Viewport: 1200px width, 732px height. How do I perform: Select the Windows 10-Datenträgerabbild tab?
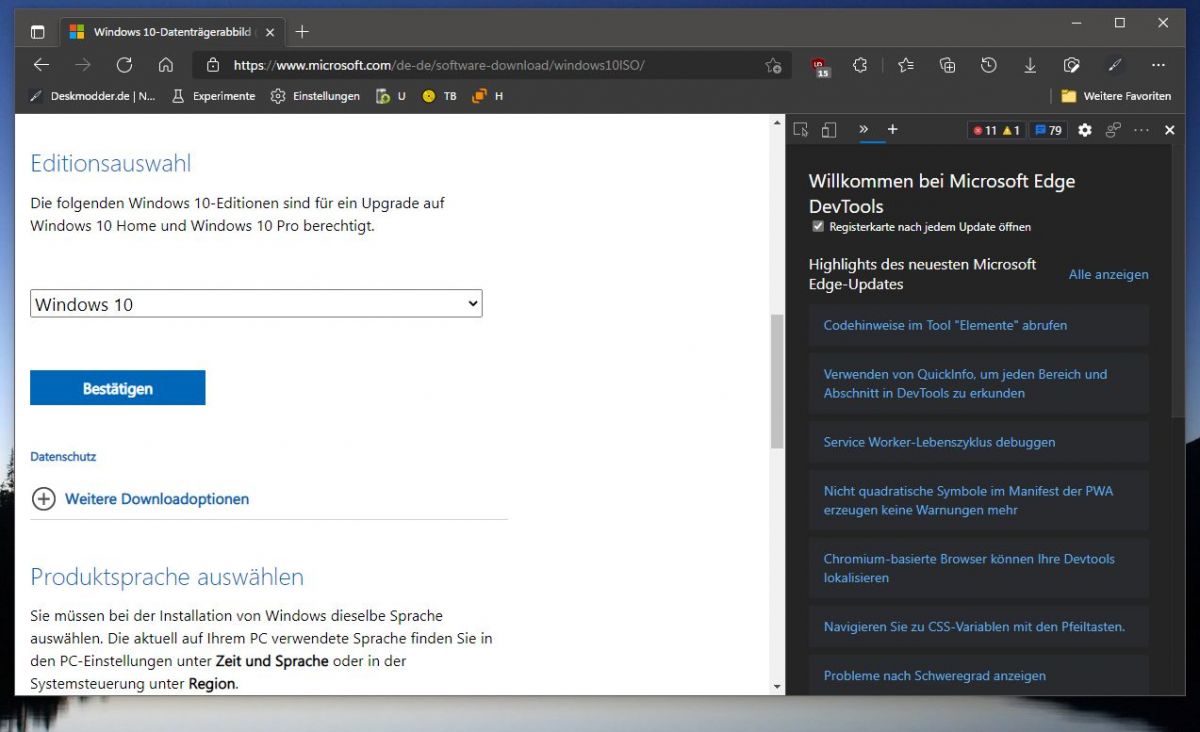click(170, 31)
